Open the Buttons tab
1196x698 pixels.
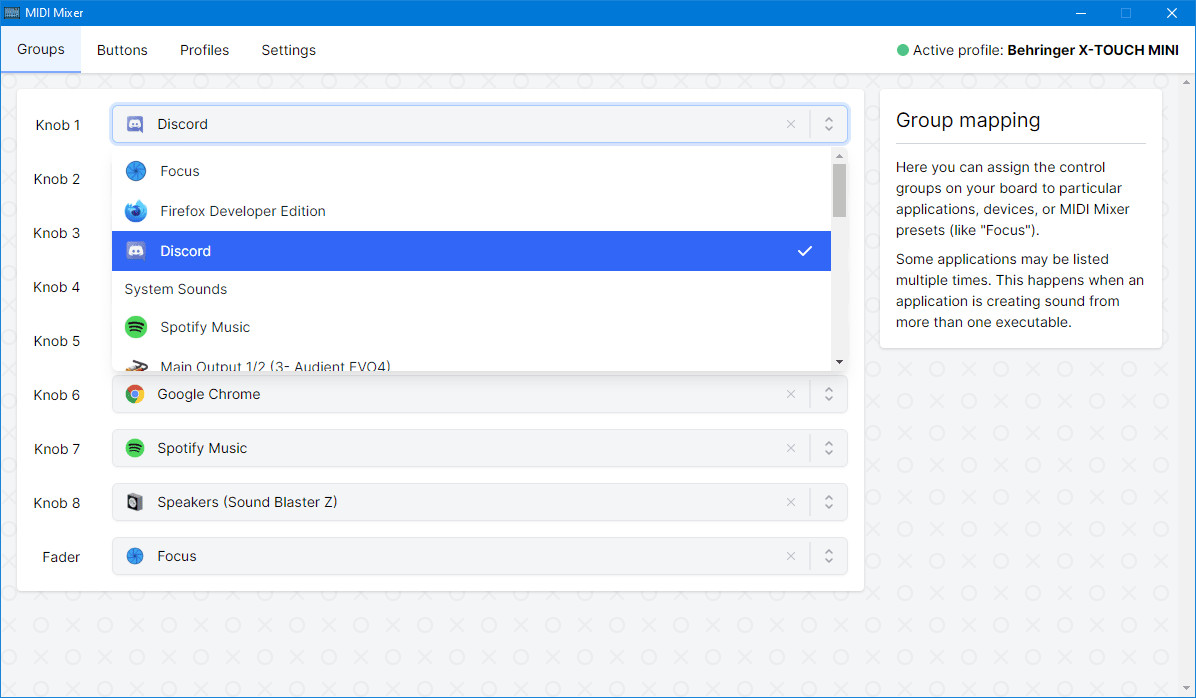122,50
